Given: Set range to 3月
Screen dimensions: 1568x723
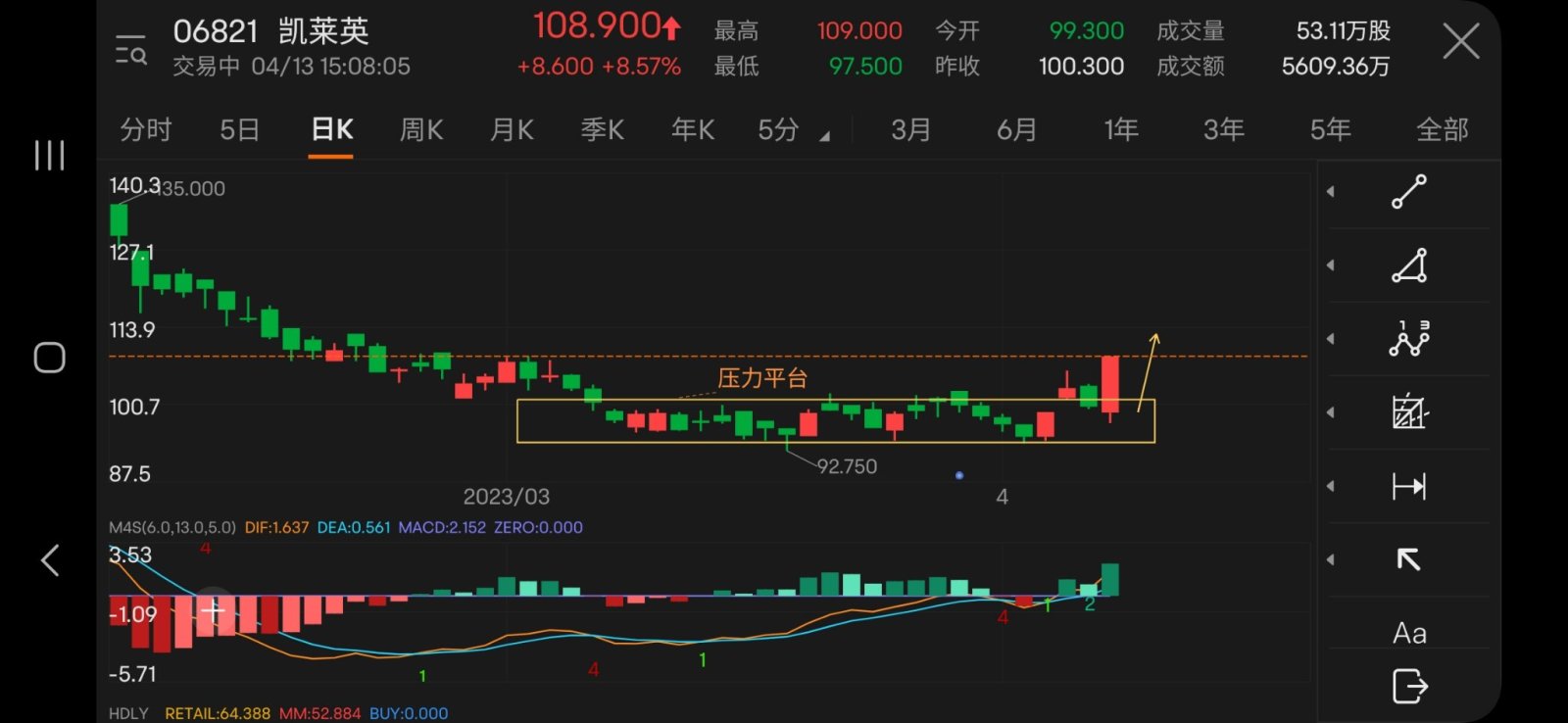Looking at the screenshot, I should pos(910,129).
